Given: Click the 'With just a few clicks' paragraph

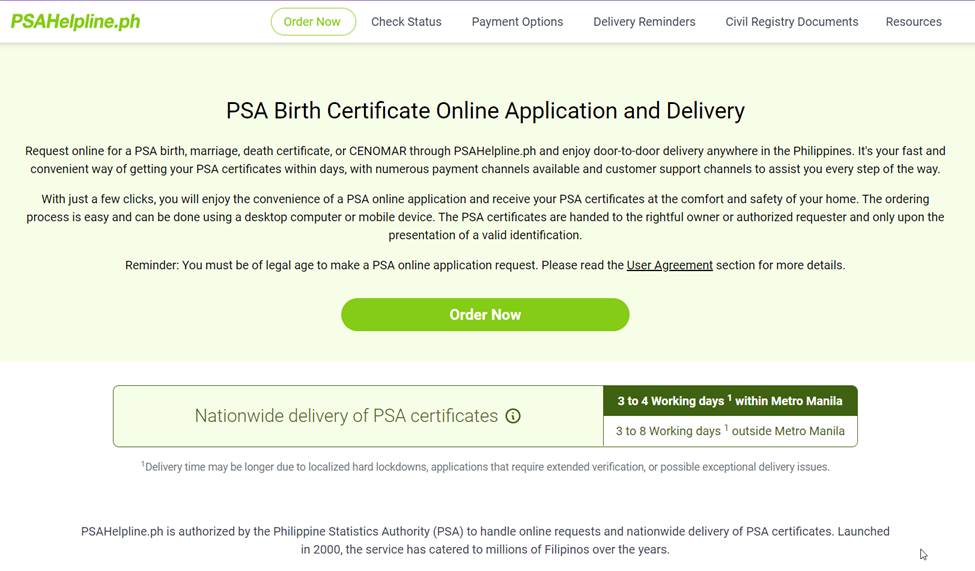Looking at the screenshot, I should click(x=485, y=217).
